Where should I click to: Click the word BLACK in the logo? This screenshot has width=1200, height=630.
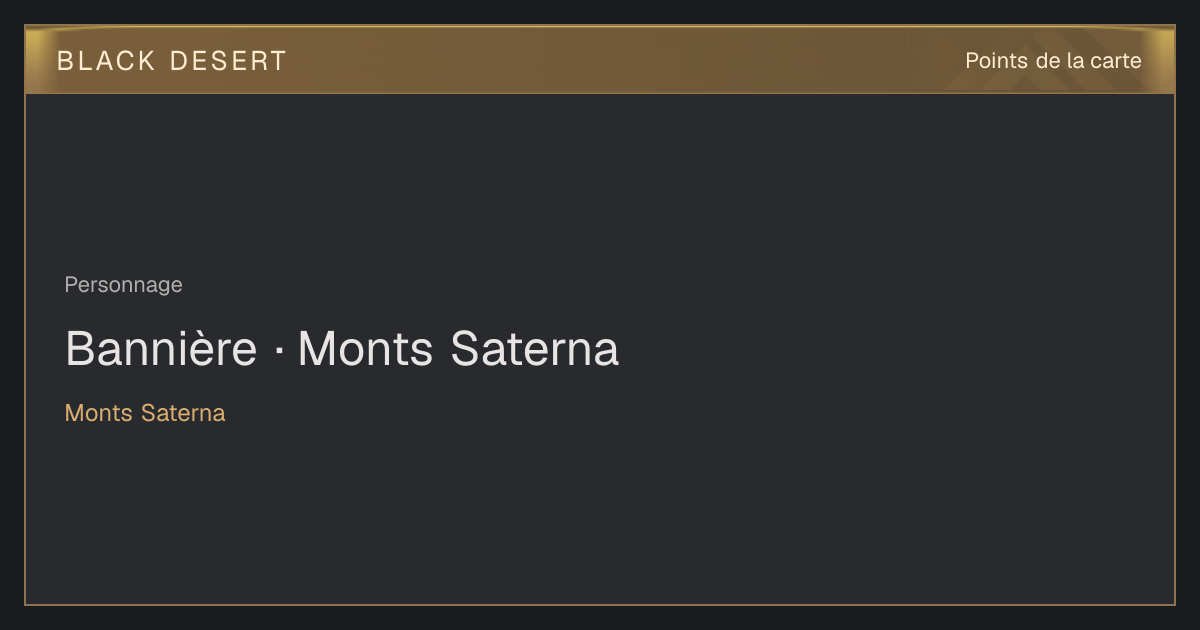point(106,61)
